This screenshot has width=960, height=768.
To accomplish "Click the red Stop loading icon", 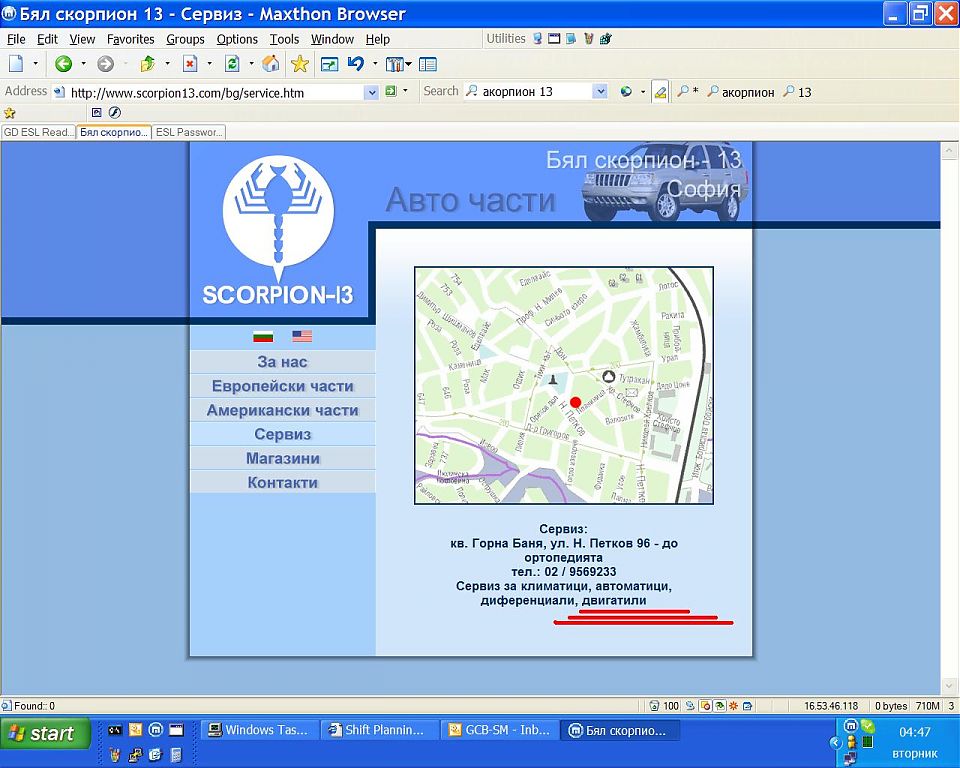I will [190, 64].
